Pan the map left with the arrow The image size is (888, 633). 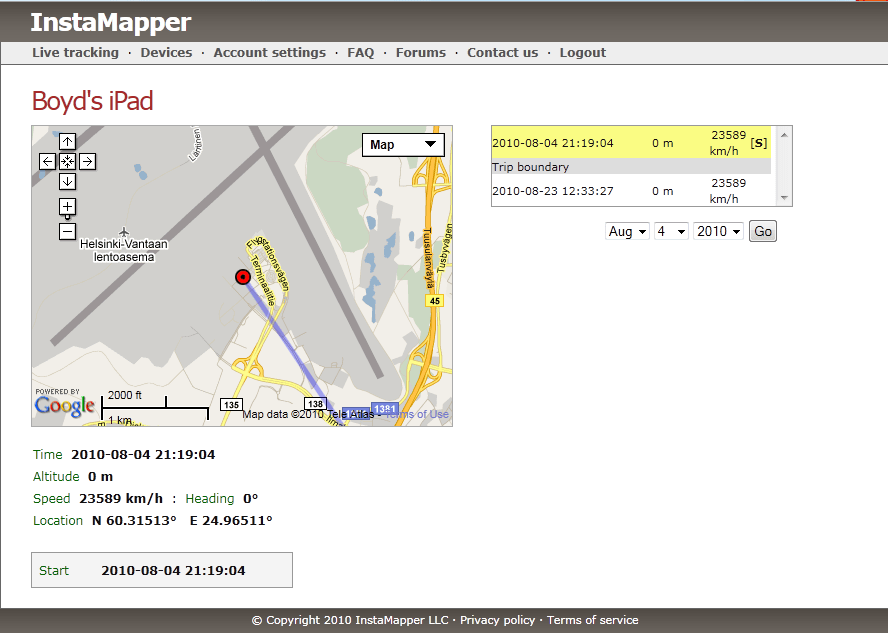click(x=48, y=161)
